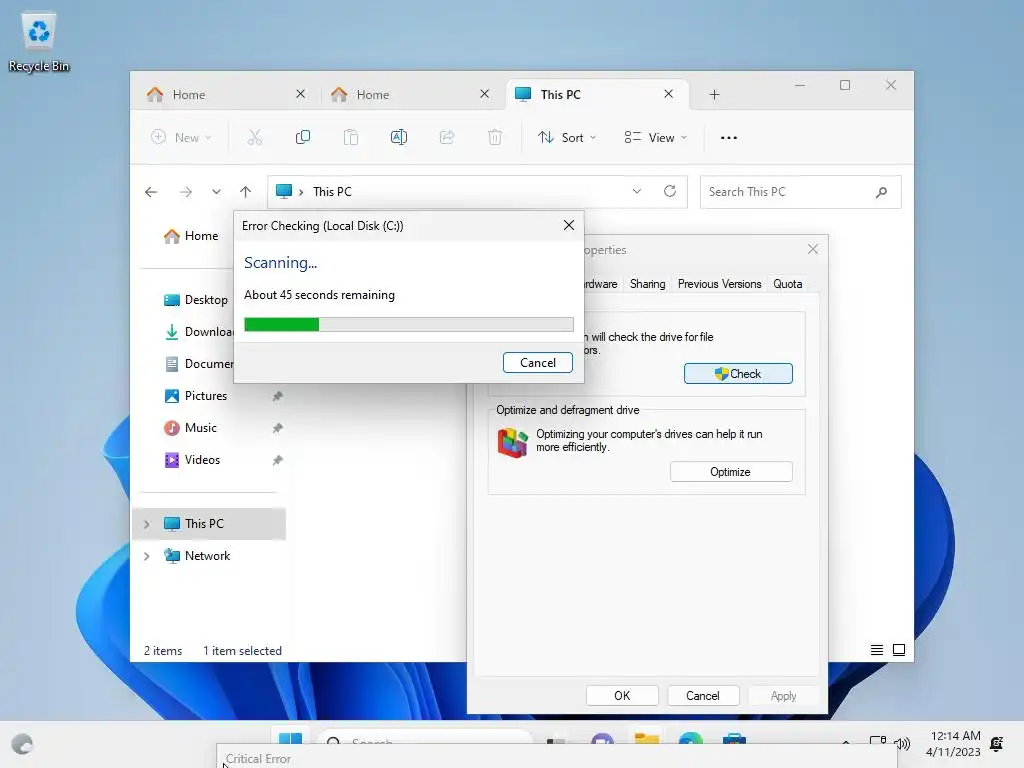The image size is (1024, 768).
Task: Click the green scanning progress bar
Action: (x=409, y=325)
